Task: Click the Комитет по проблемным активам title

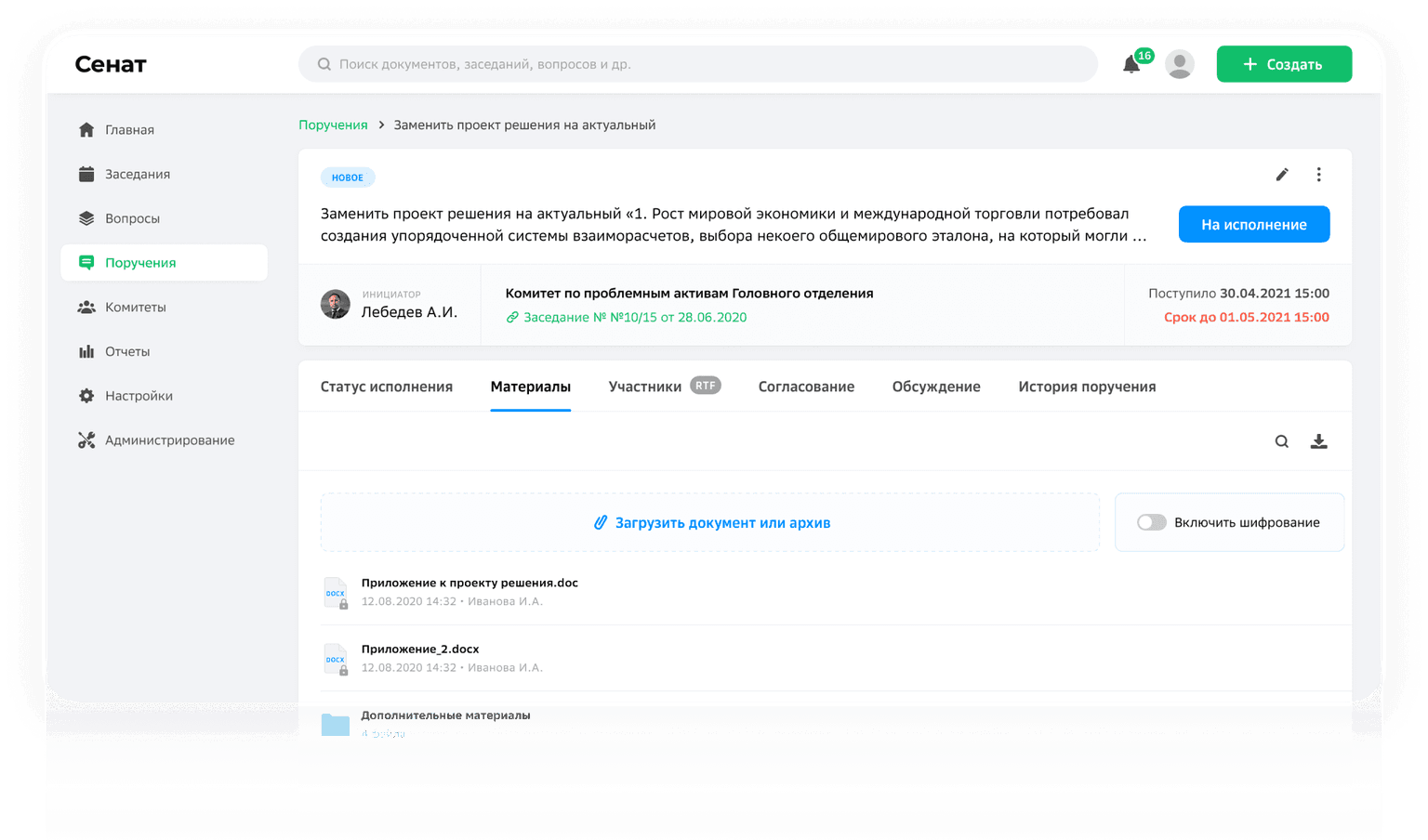Action: (x=689, y=293)
